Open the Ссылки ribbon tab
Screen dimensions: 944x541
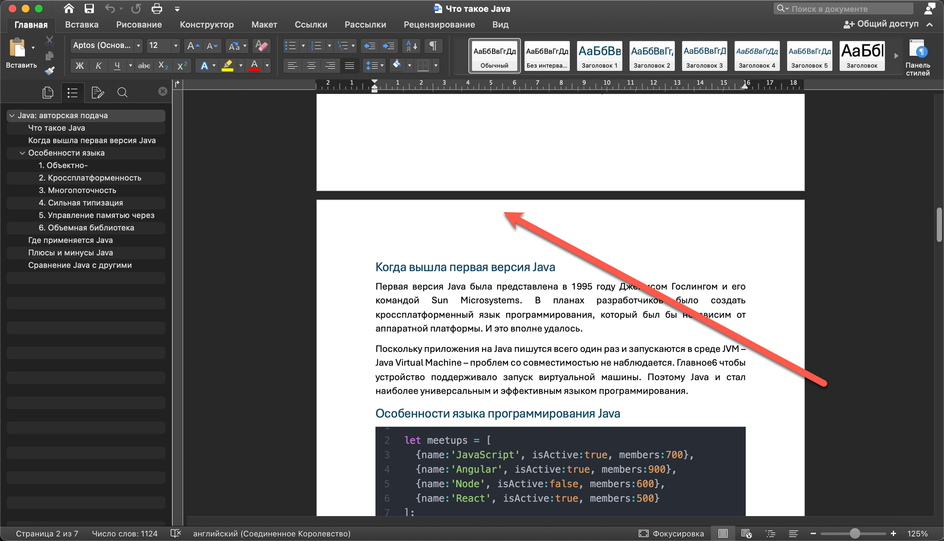311,25
